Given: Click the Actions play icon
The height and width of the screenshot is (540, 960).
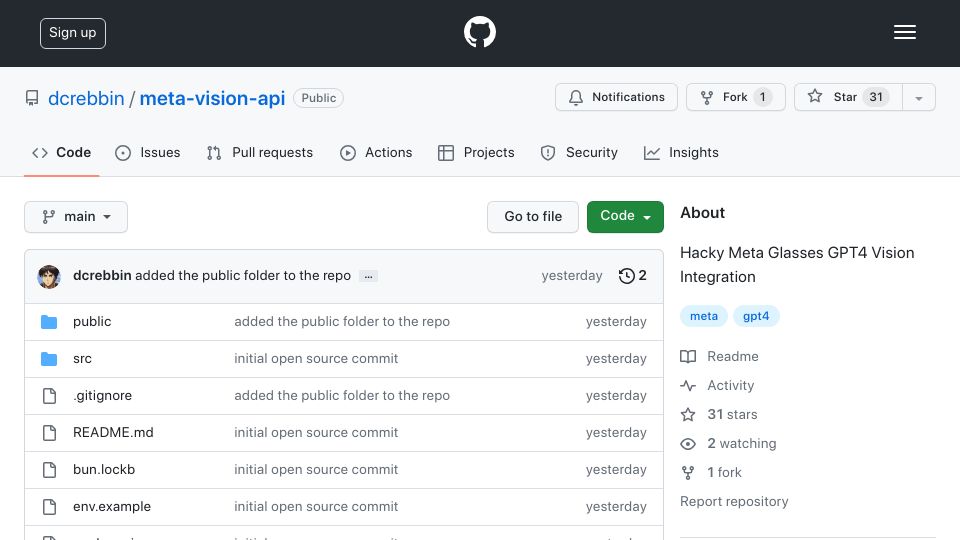Looking at the screenshot, I should (x=348, y=153).
